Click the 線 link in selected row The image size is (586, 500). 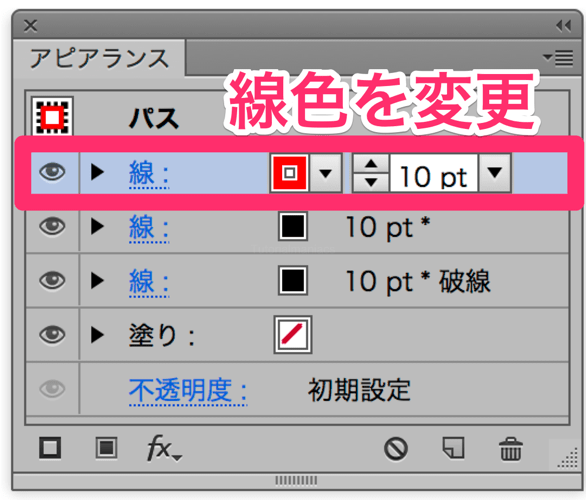149,173
